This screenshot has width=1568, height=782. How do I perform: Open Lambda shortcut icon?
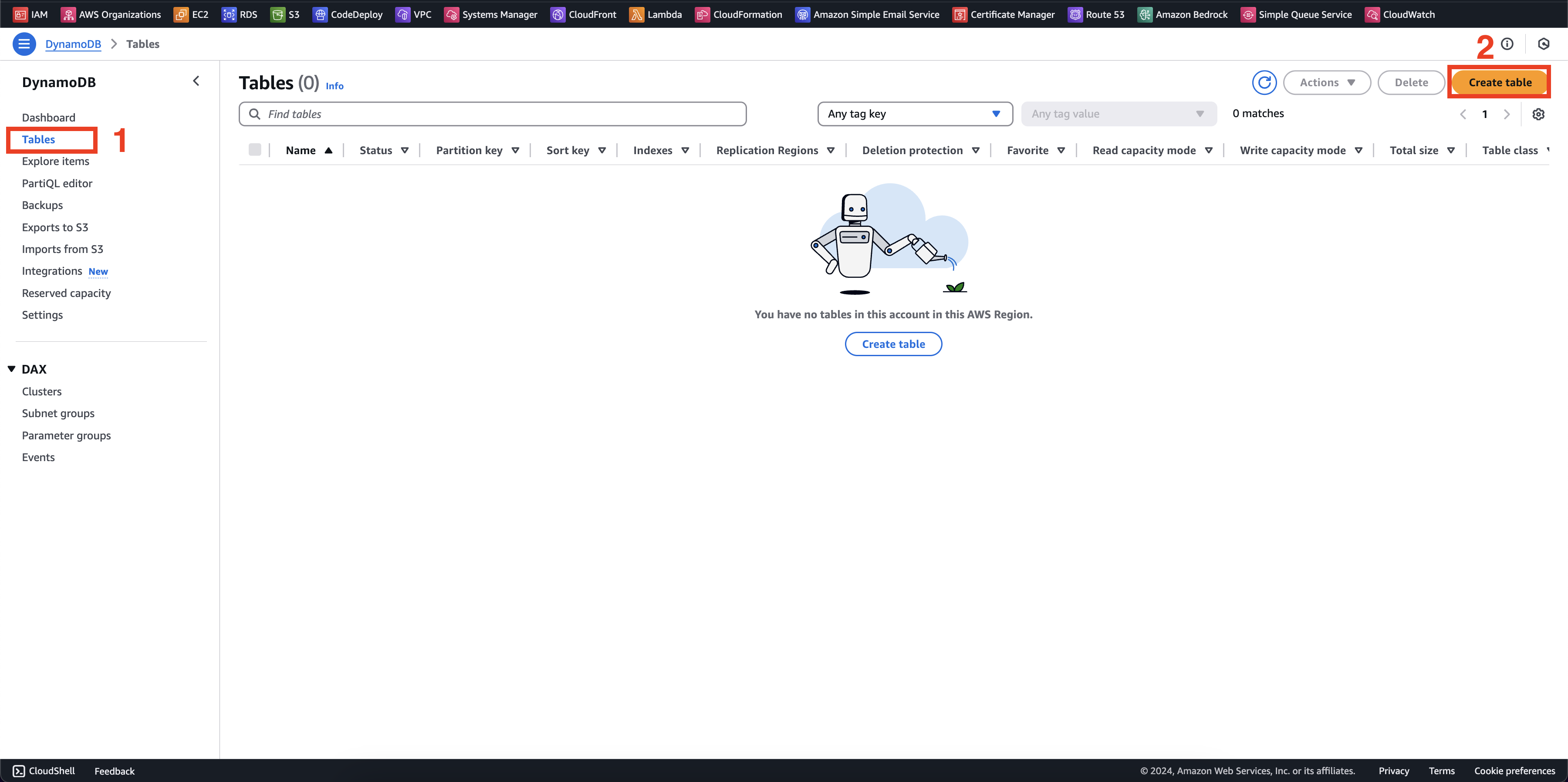tap(636, 14)
